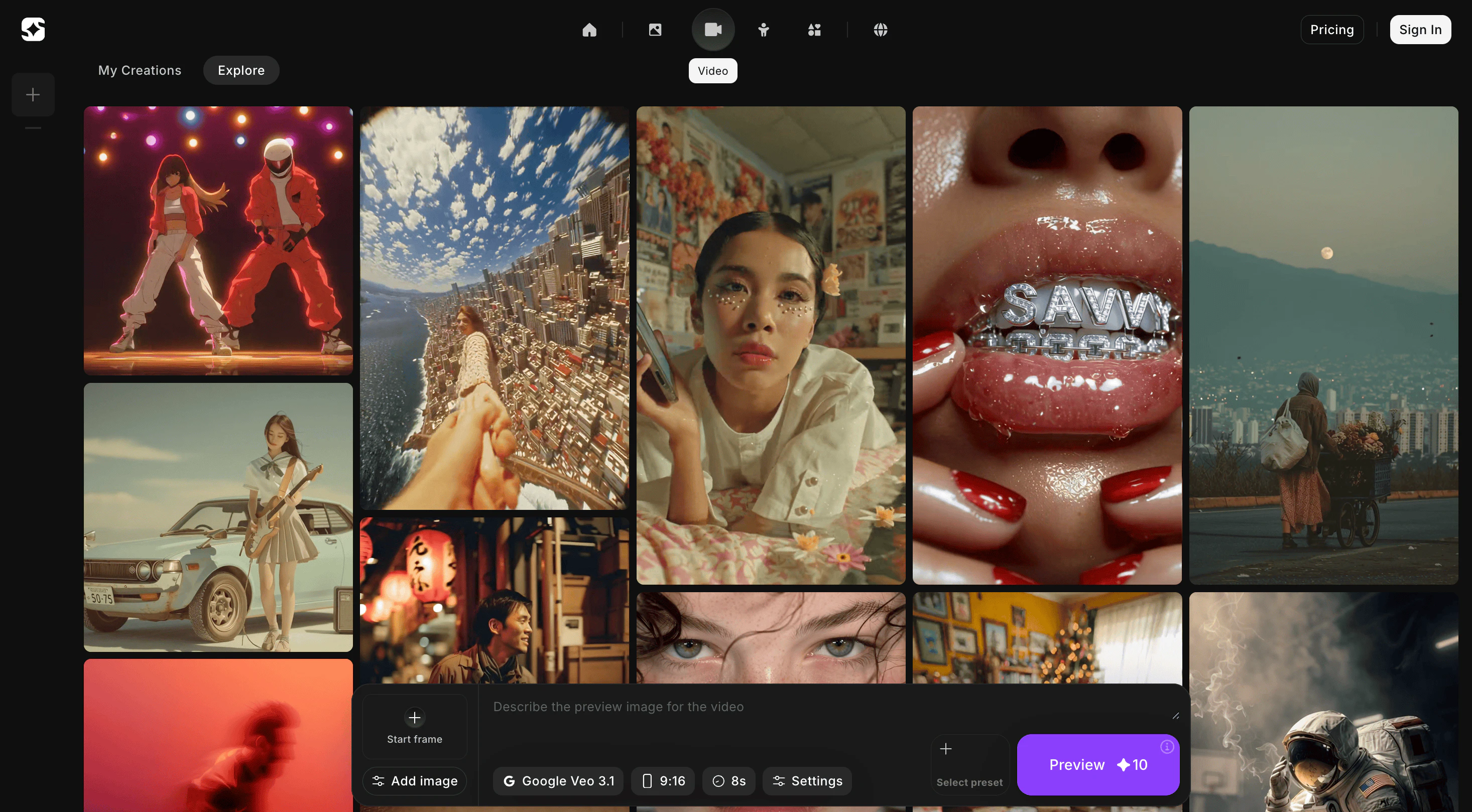Screen dimensions: 1472x812
Task: Click the Sign In button
Action: [x=1421, y=29]
